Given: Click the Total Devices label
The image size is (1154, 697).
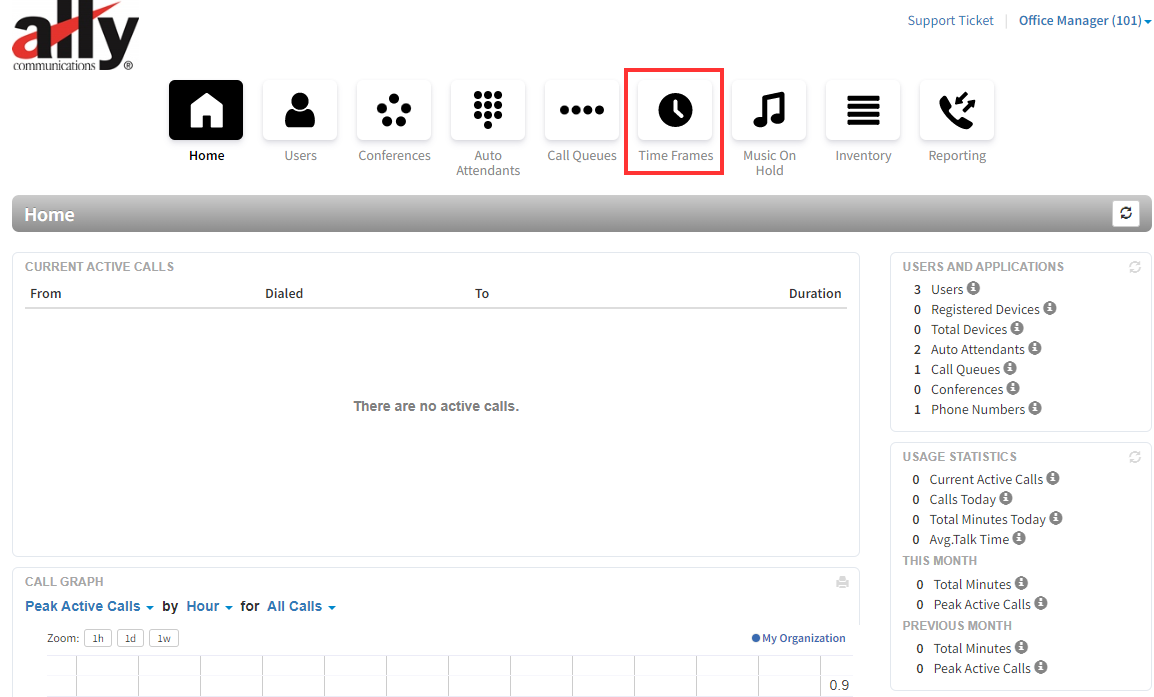Looking at the screenshot, I should click(x=969, y=329).
